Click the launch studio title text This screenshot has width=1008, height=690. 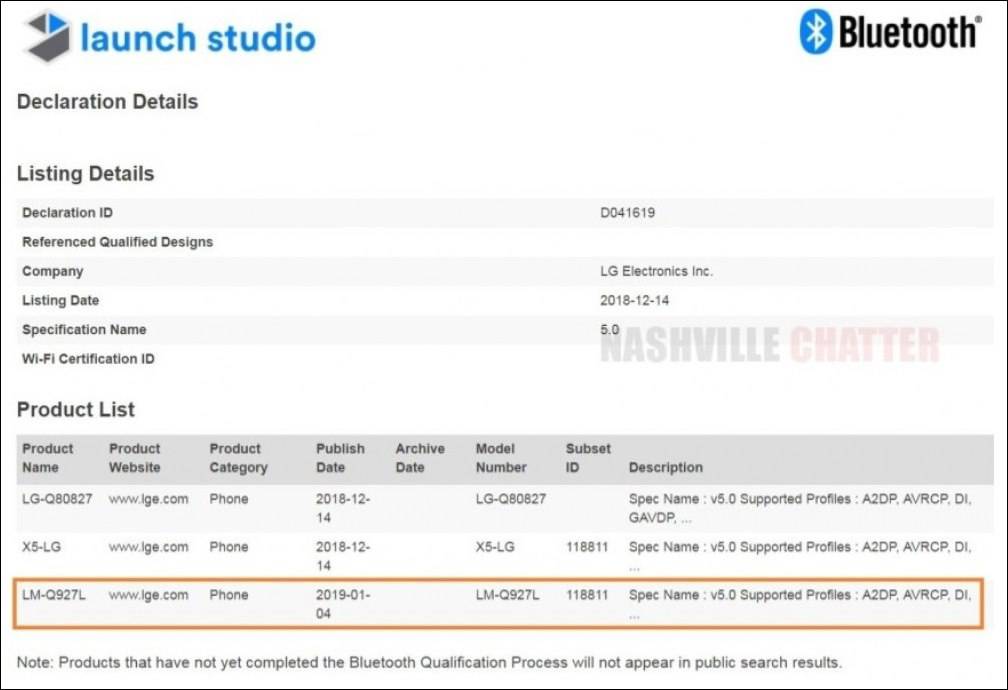coord(198,39)
